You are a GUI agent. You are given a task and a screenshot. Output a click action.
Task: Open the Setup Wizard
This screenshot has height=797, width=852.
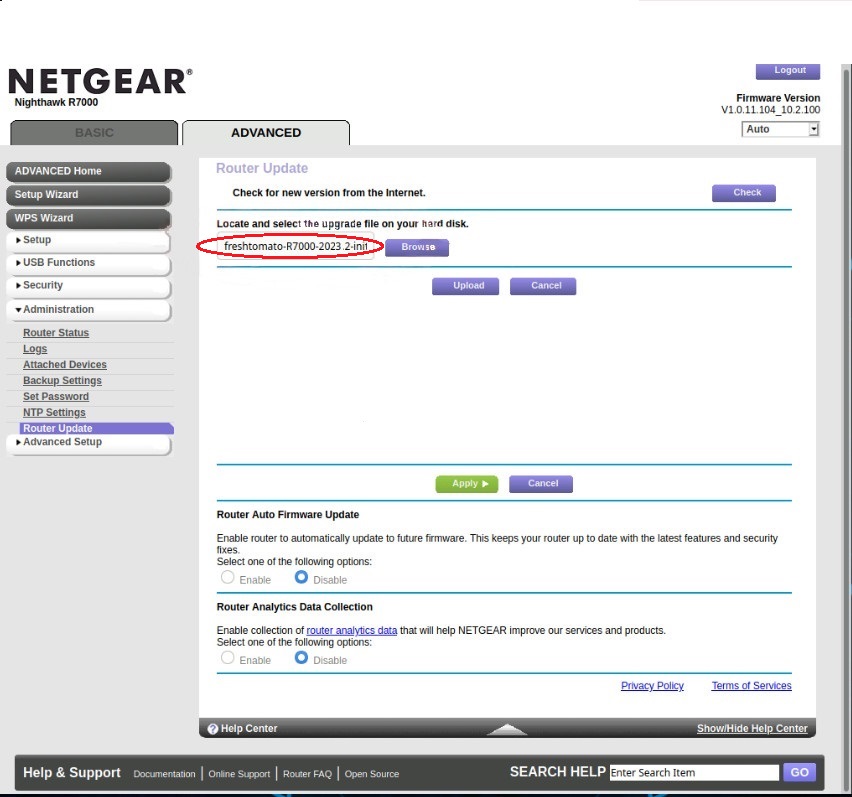tap(88, 195)
